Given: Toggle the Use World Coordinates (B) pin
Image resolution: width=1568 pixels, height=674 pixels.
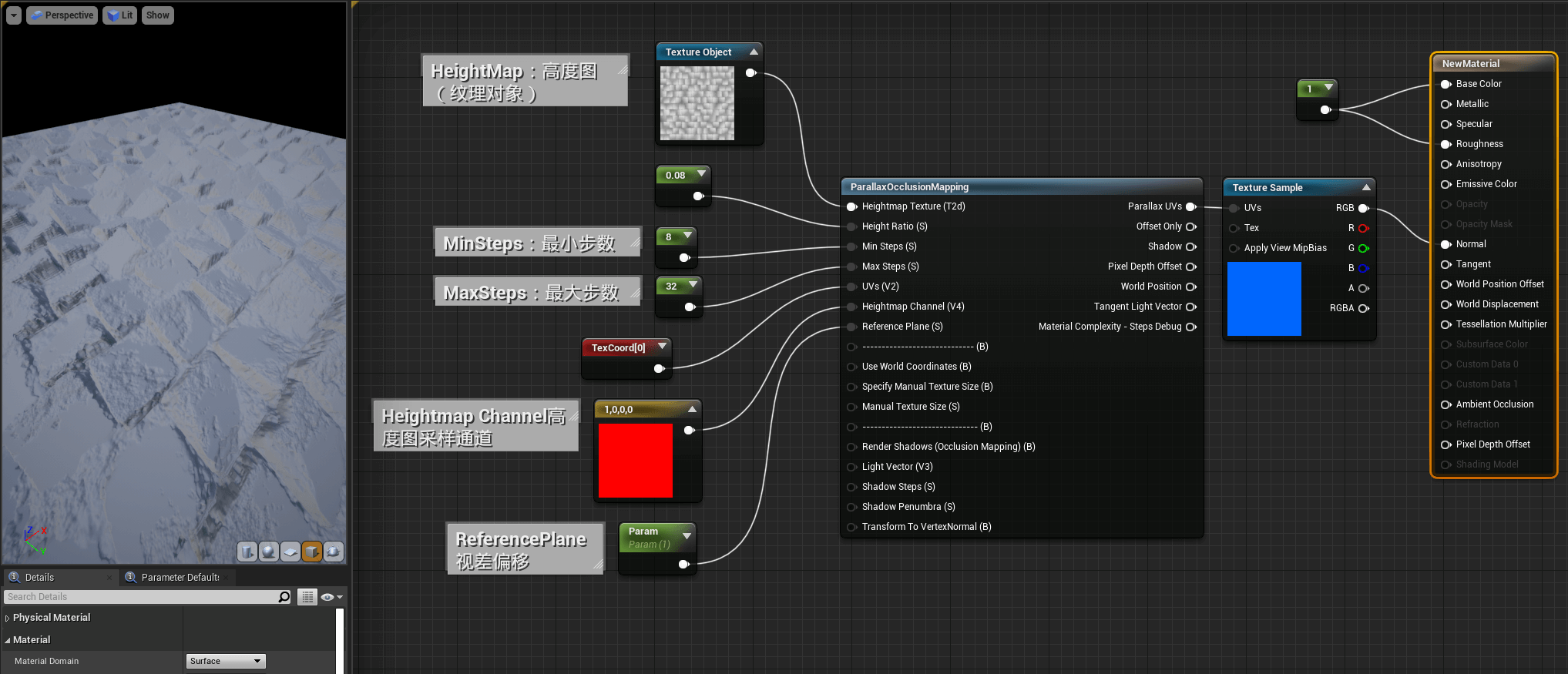Looking at the screenshot, I should pyautogui.click(x=851, y=367).
